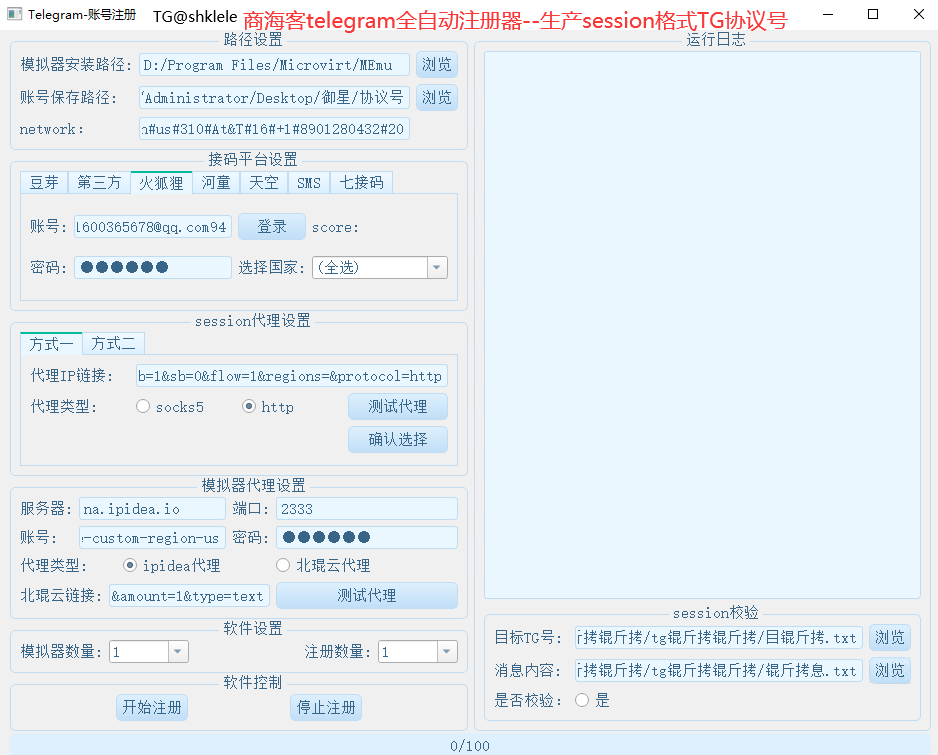The width and height of the screenshot is (938, 755).
Task: Select the 方式一 proxy tab
Action: pos(51,344)
